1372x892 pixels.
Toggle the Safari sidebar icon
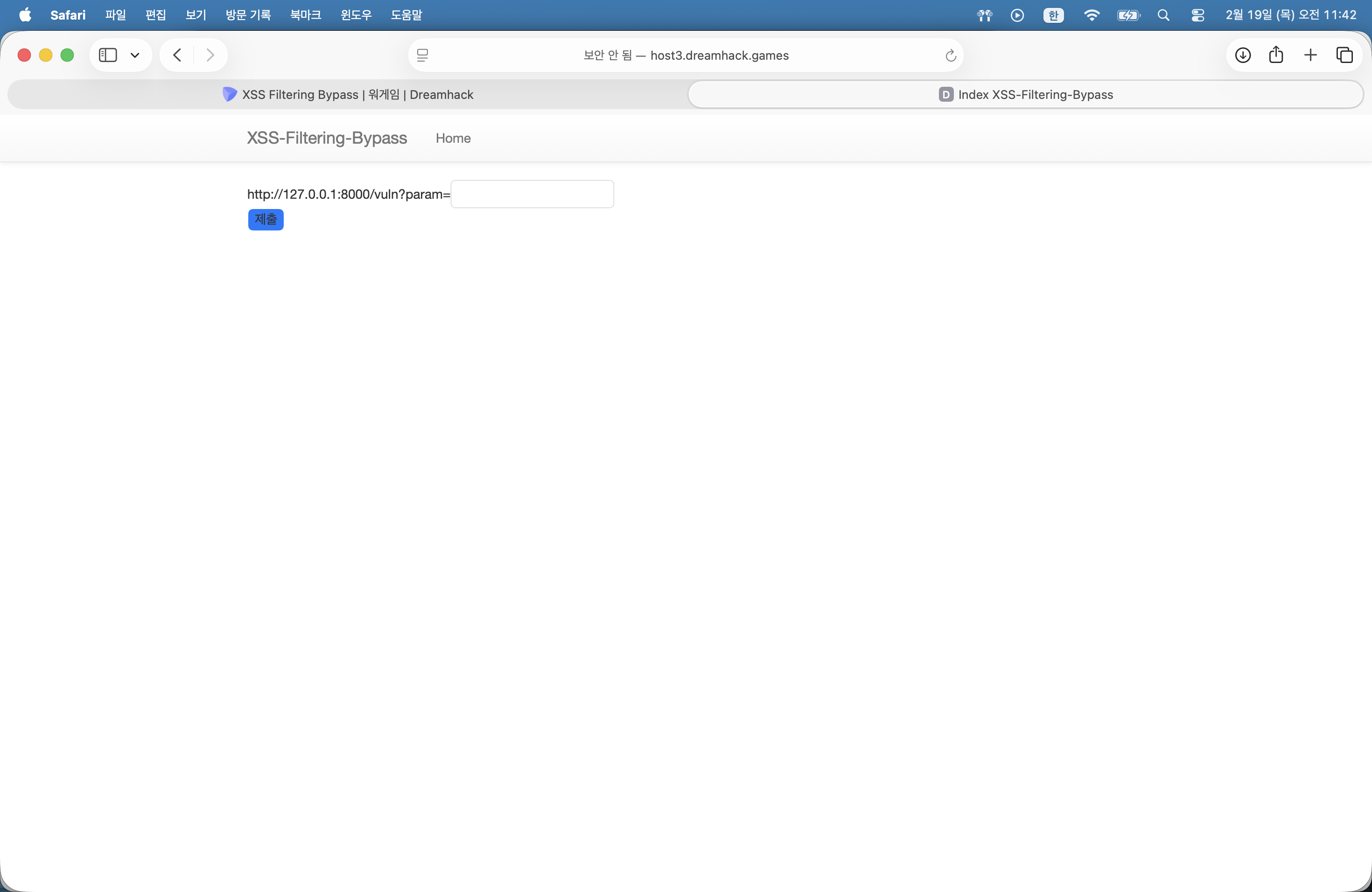pos(108,56)
